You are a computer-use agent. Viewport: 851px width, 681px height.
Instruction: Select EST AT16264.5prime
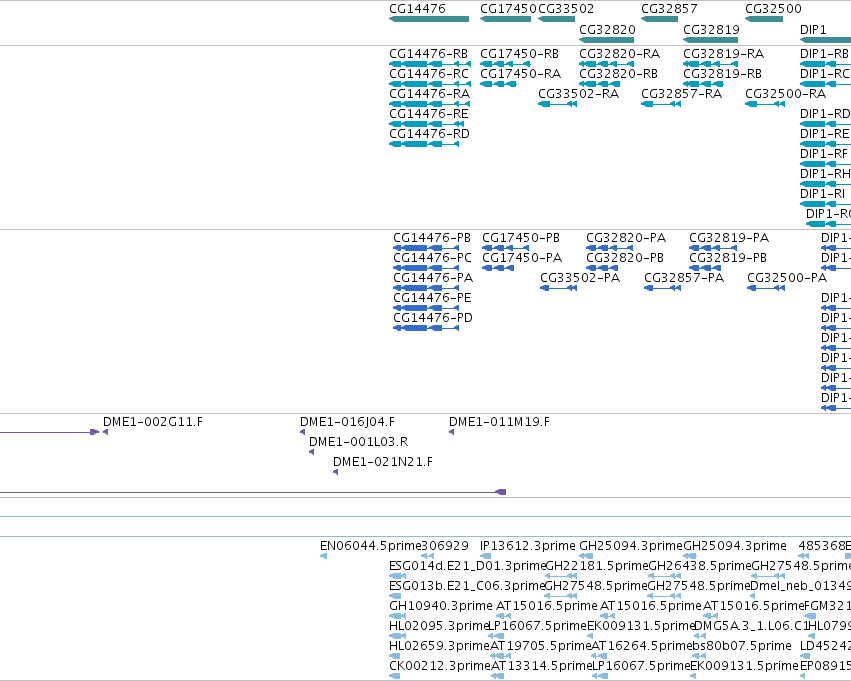(x=599, y=656)
